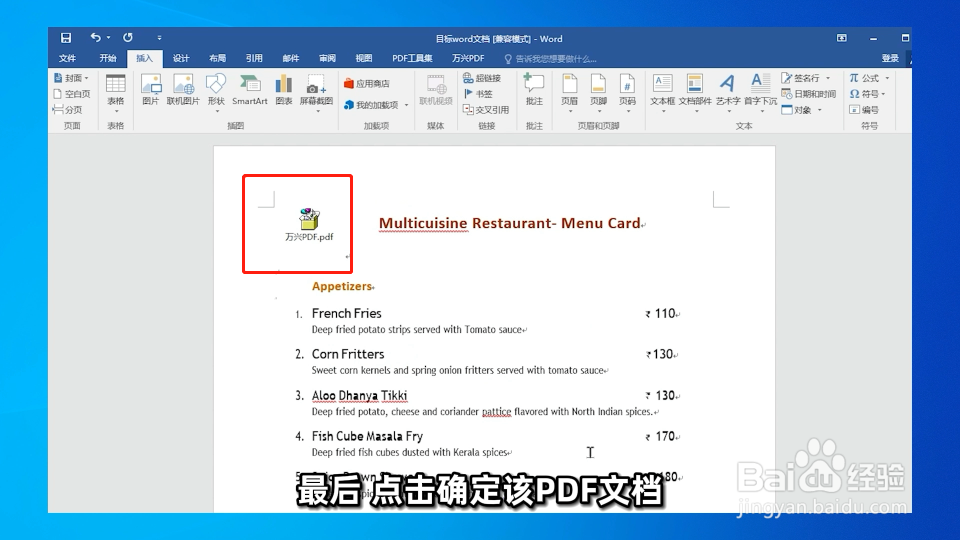Insert a 分页 page break
This screenshot has width=960, height=540.
[68, 110]
